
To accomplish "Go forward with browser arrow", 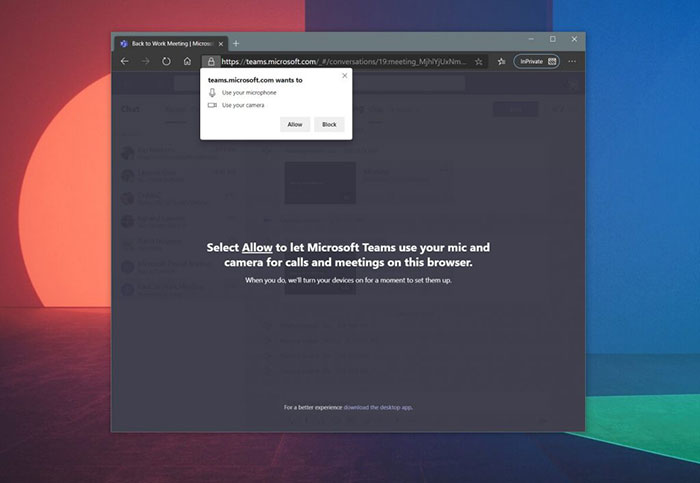I will coord(145,61).
